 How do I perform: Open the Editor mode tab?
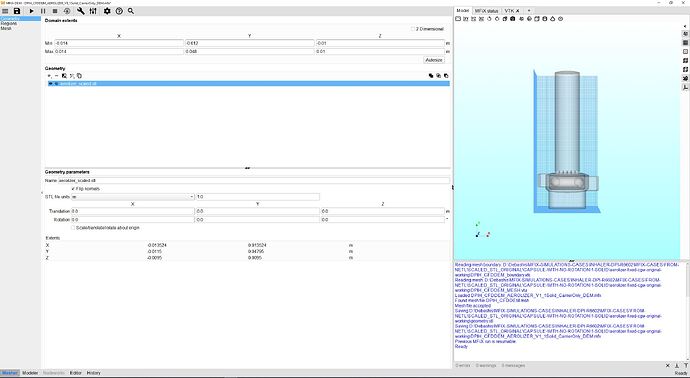tap(76, 373)
